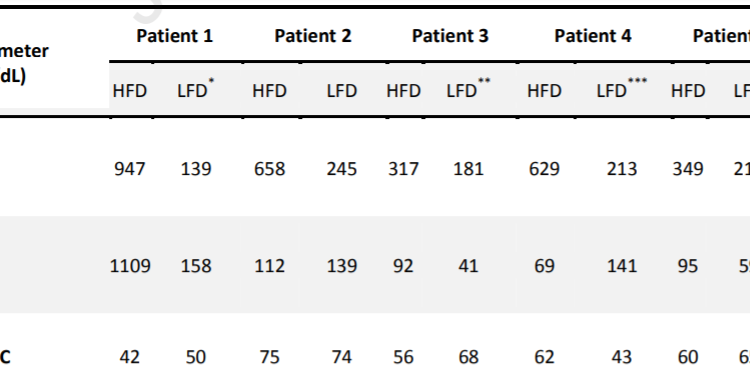Click the value 213 in the first row

coord(622,169)
